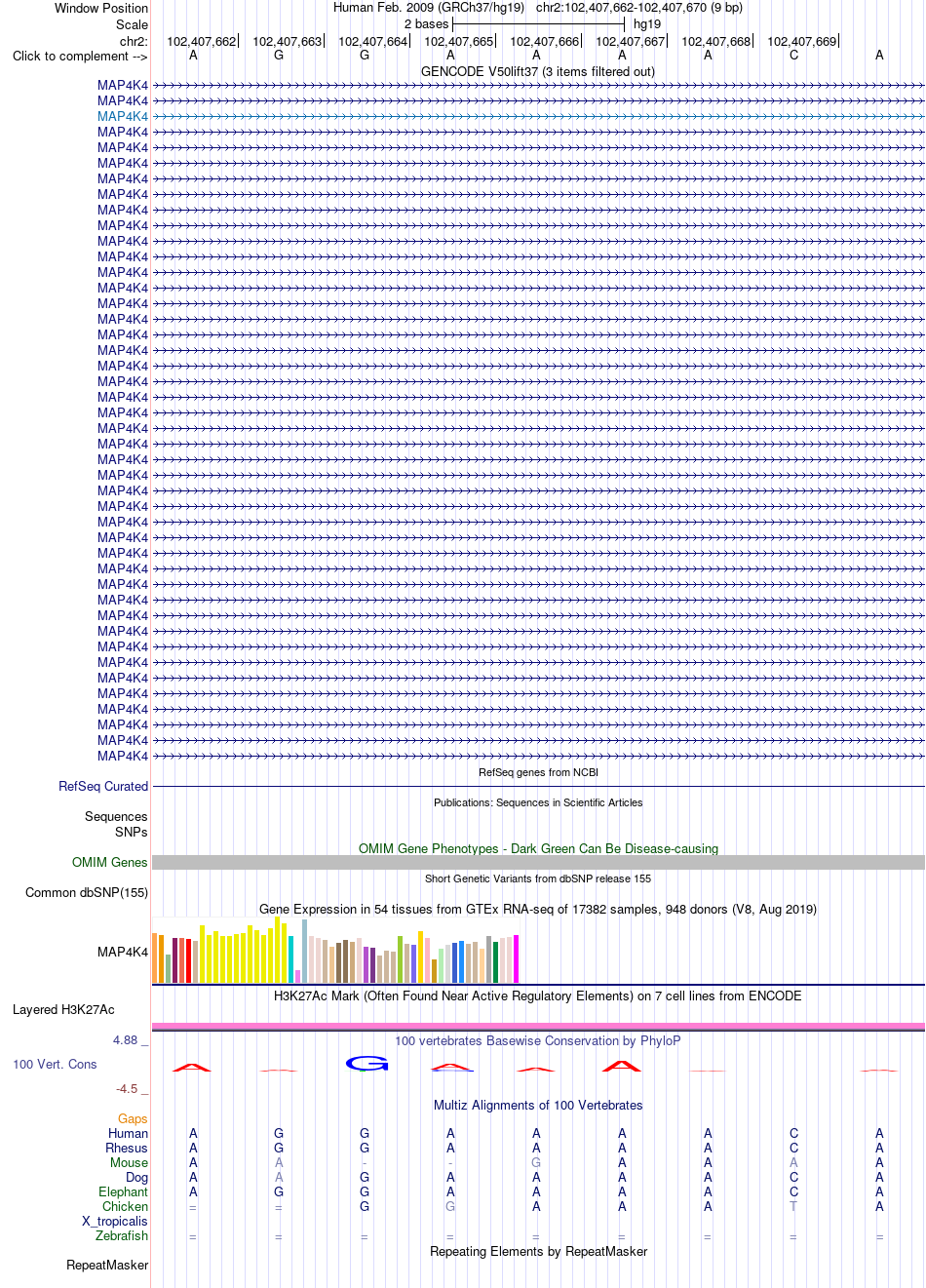The height and width of the screenshot is (1288, 926).
Task: Click the RepeatMasker track label
Action: tap(107, 1265)
